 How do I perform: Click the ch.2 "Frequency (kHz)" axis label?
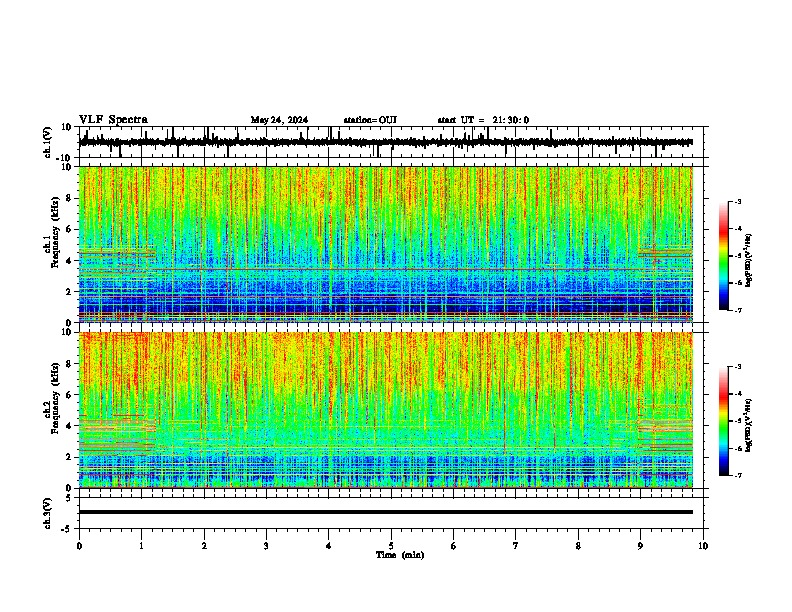55,398
